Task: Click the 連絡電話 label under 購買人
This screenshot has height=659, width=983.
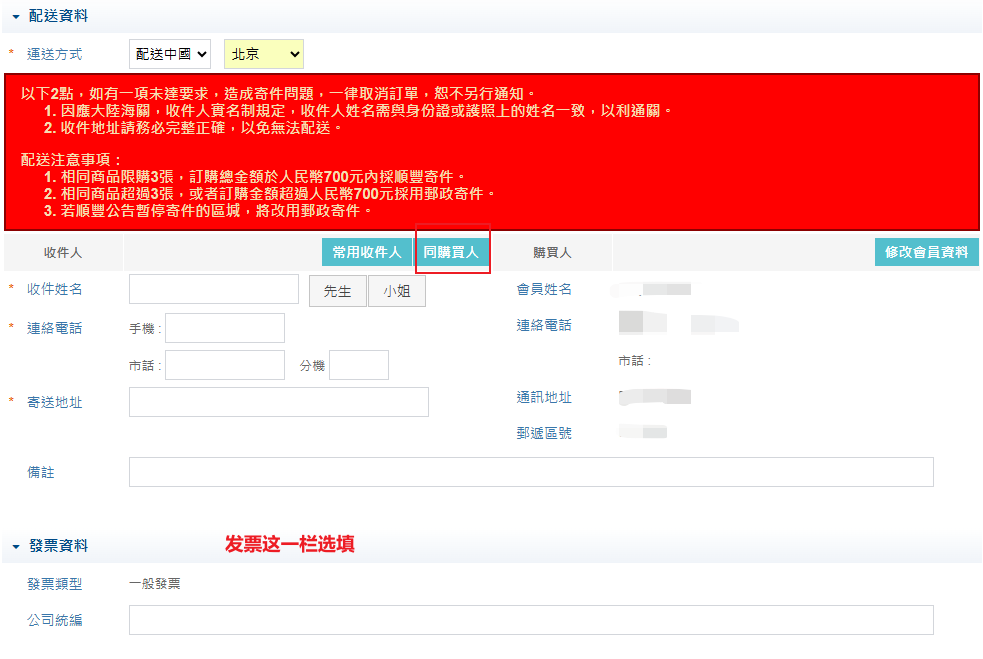Action: pyautogui.click(x=544, y=325)
